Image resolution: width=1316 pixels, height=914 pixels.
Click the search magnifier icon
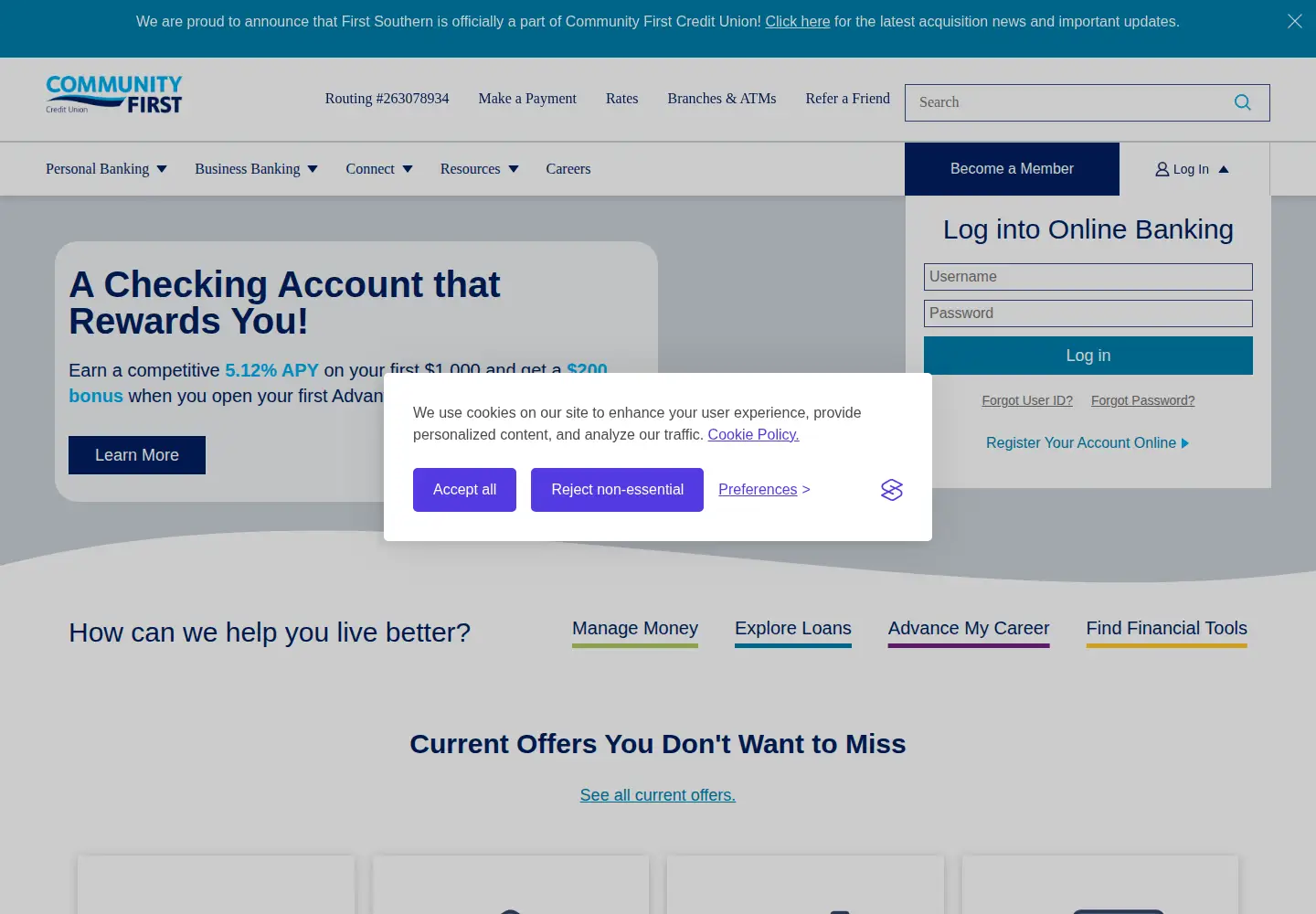point(1243,102)
